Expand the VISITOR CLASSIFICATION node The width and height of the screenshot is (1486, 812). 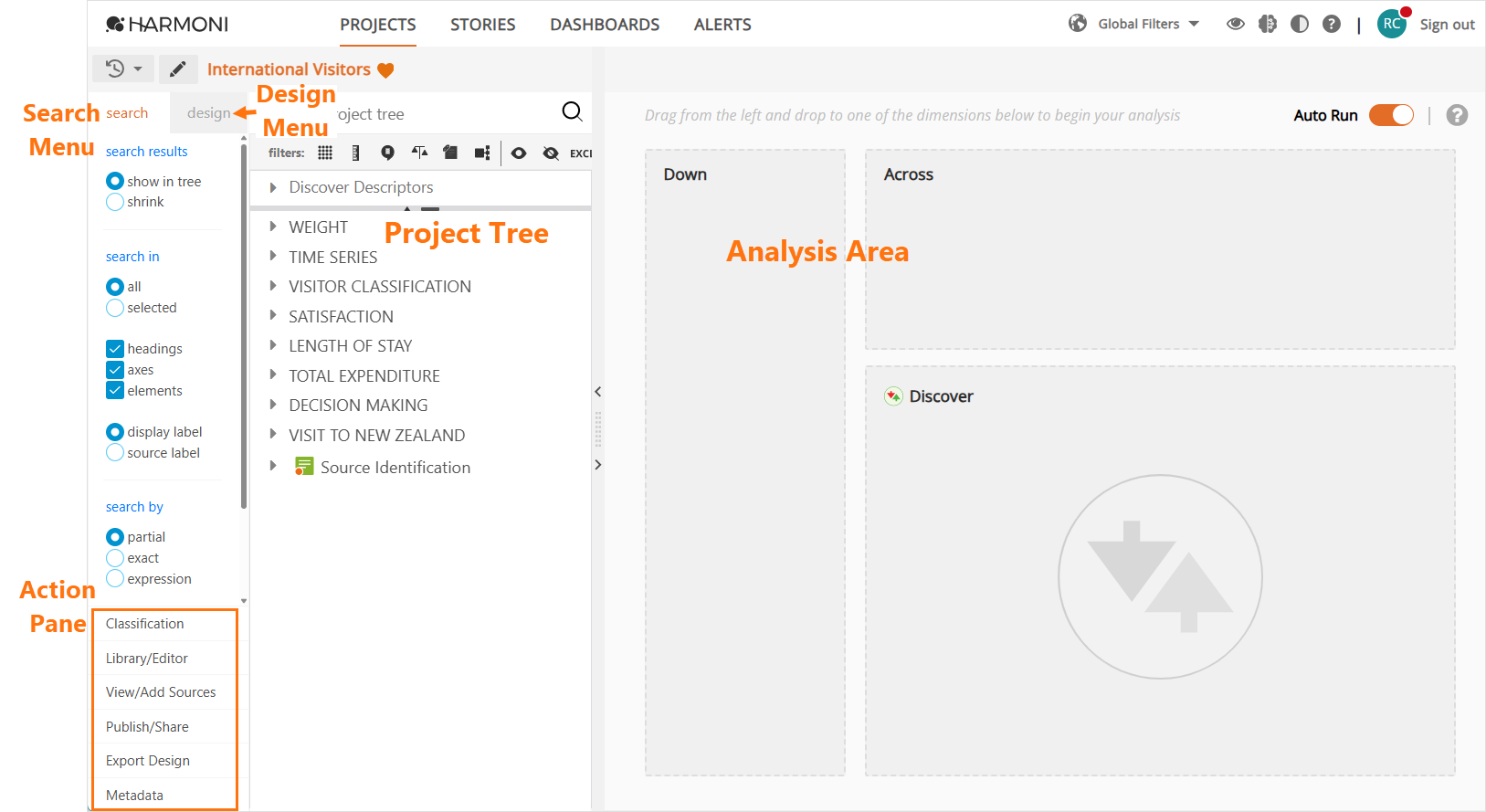coord(272,286)
